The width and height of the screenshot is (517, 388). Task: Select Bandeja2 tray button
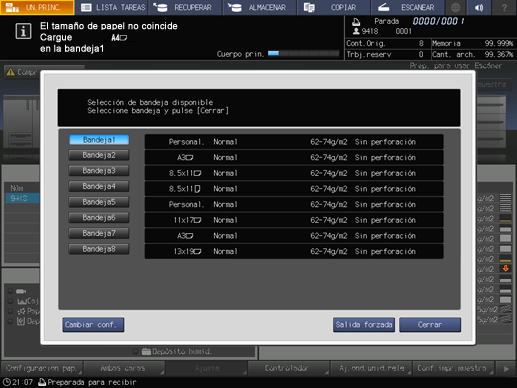point(99,155)
